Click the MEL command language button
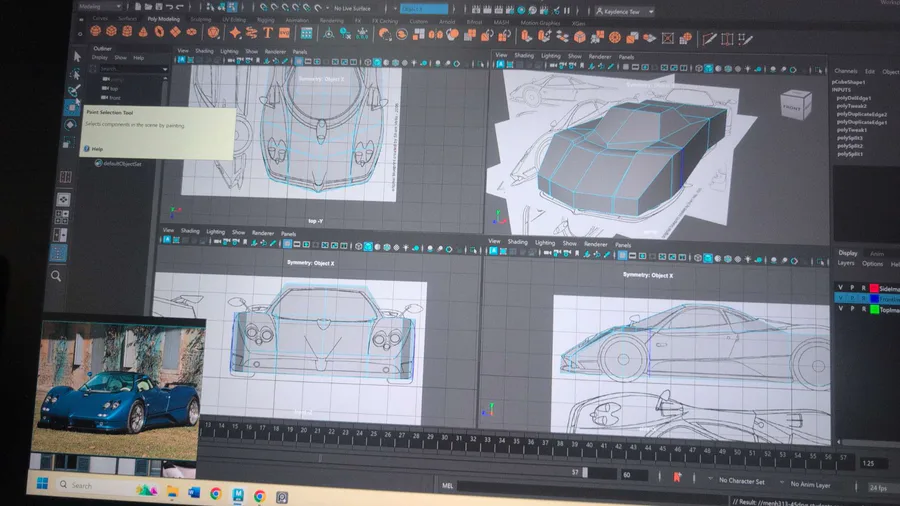 point(447,485)
